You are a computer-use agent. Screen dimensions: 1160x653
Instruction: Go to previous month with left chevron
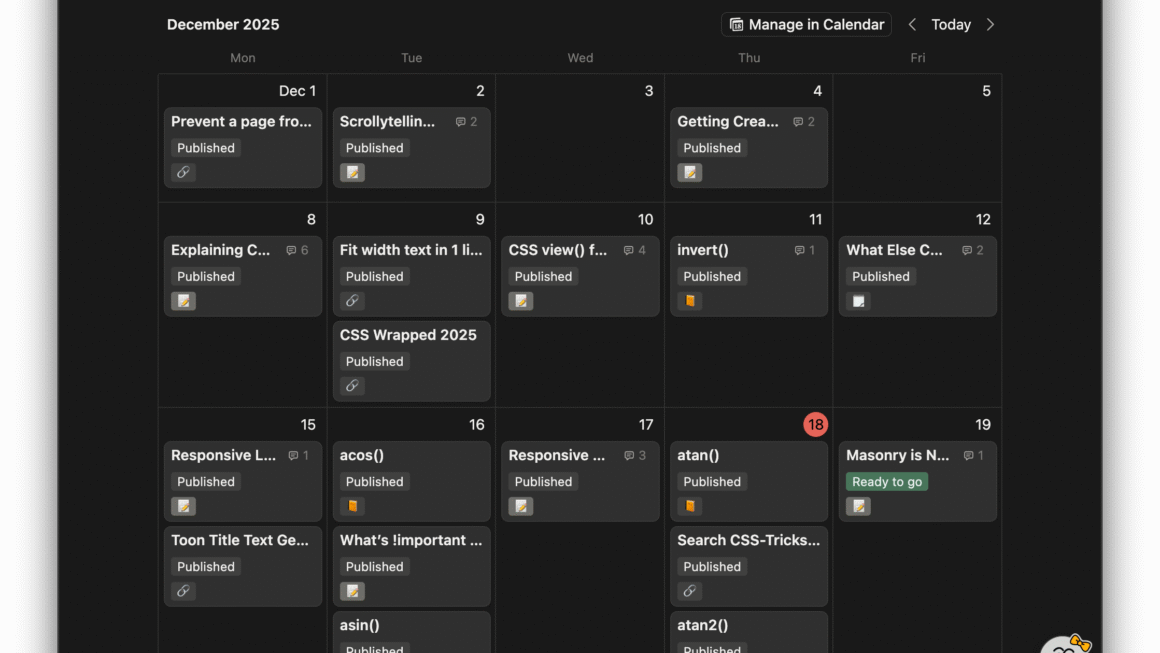(912, 25)
